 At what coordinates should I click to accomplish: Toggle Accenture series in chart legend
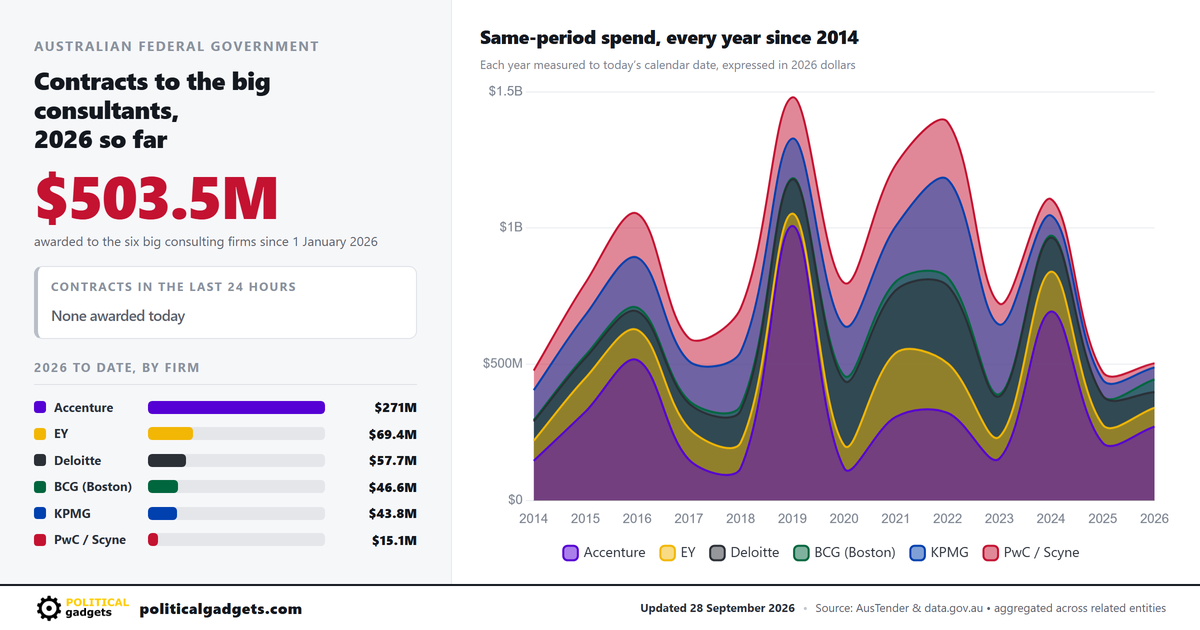[604, 552]
